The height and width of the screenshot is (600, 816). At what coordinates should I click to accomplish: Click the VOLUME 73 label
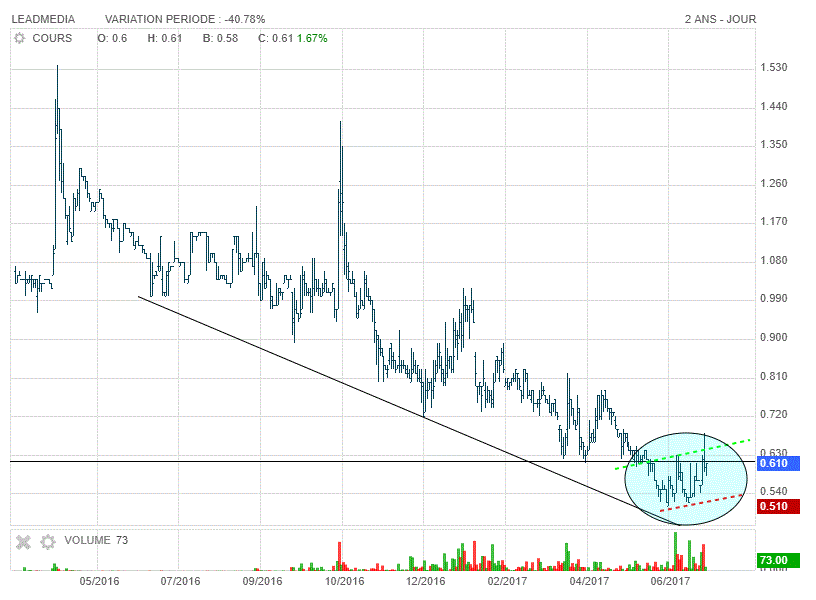[96, 540]
